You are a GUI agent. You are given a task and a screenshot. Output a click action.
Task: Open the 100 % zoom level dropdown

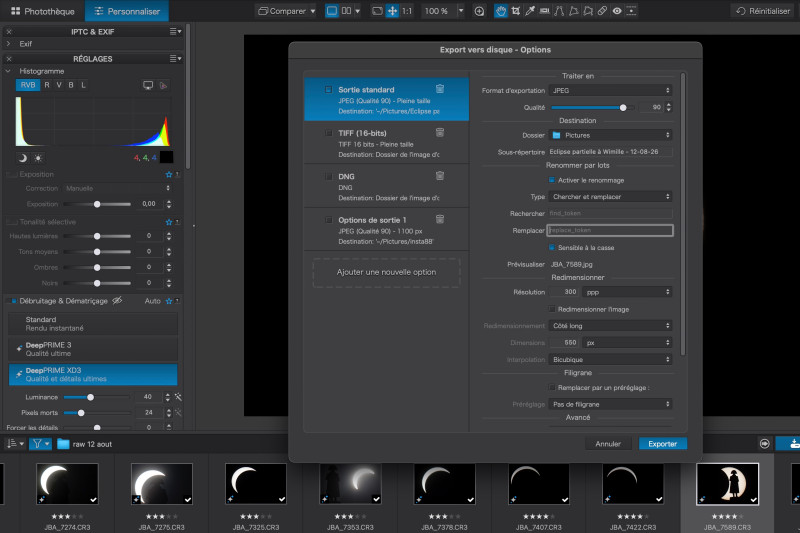point(461,11)
